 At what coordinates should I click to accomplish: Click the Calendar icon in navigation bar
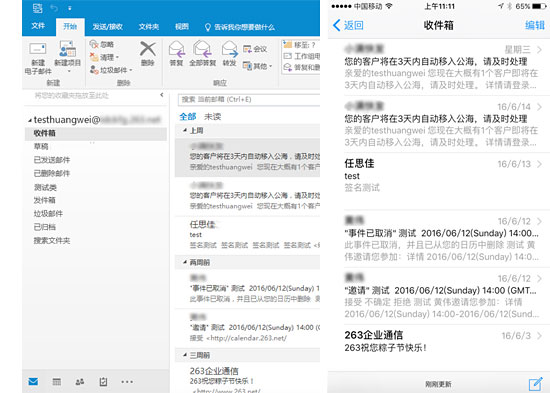coord(56,381)
